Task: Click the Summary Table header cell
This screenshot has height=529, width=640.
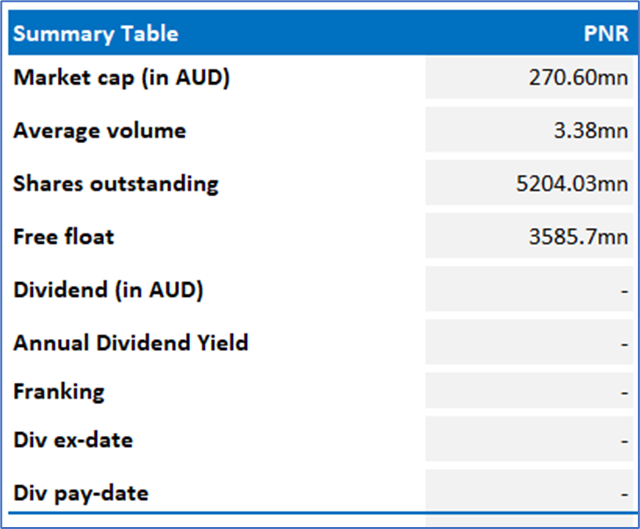Action: 96,33
